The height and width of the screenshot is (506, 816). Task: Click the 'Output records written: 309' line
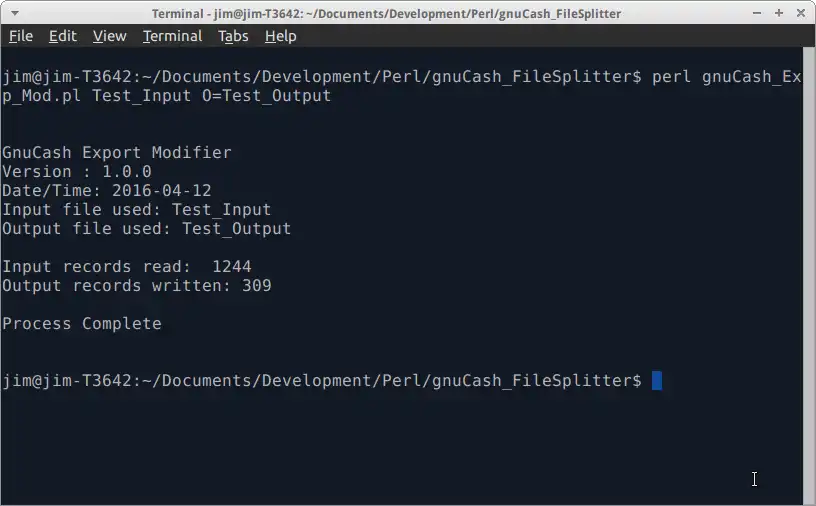[x=137, y=286]
